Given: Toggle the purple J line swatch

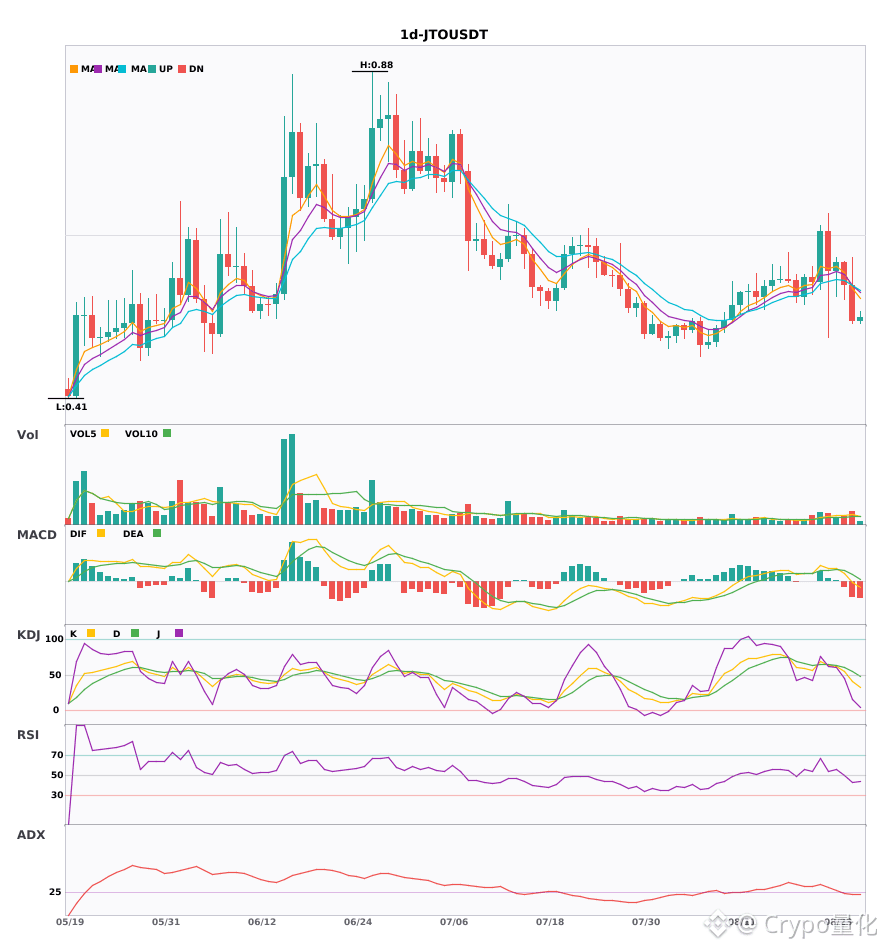Looking at the screenshot, I should tap(179, 633).
